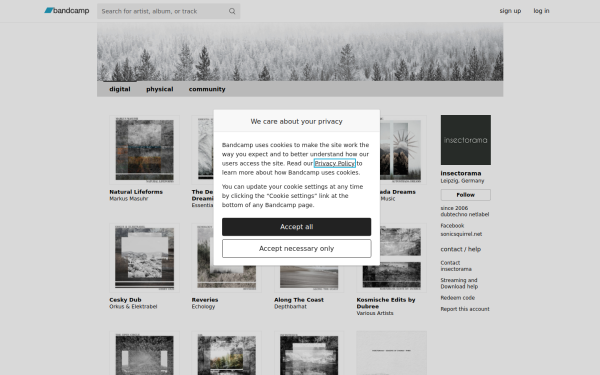Select the physical tab
This screenshot has height=375, width=600.
[x=160, y=89]
